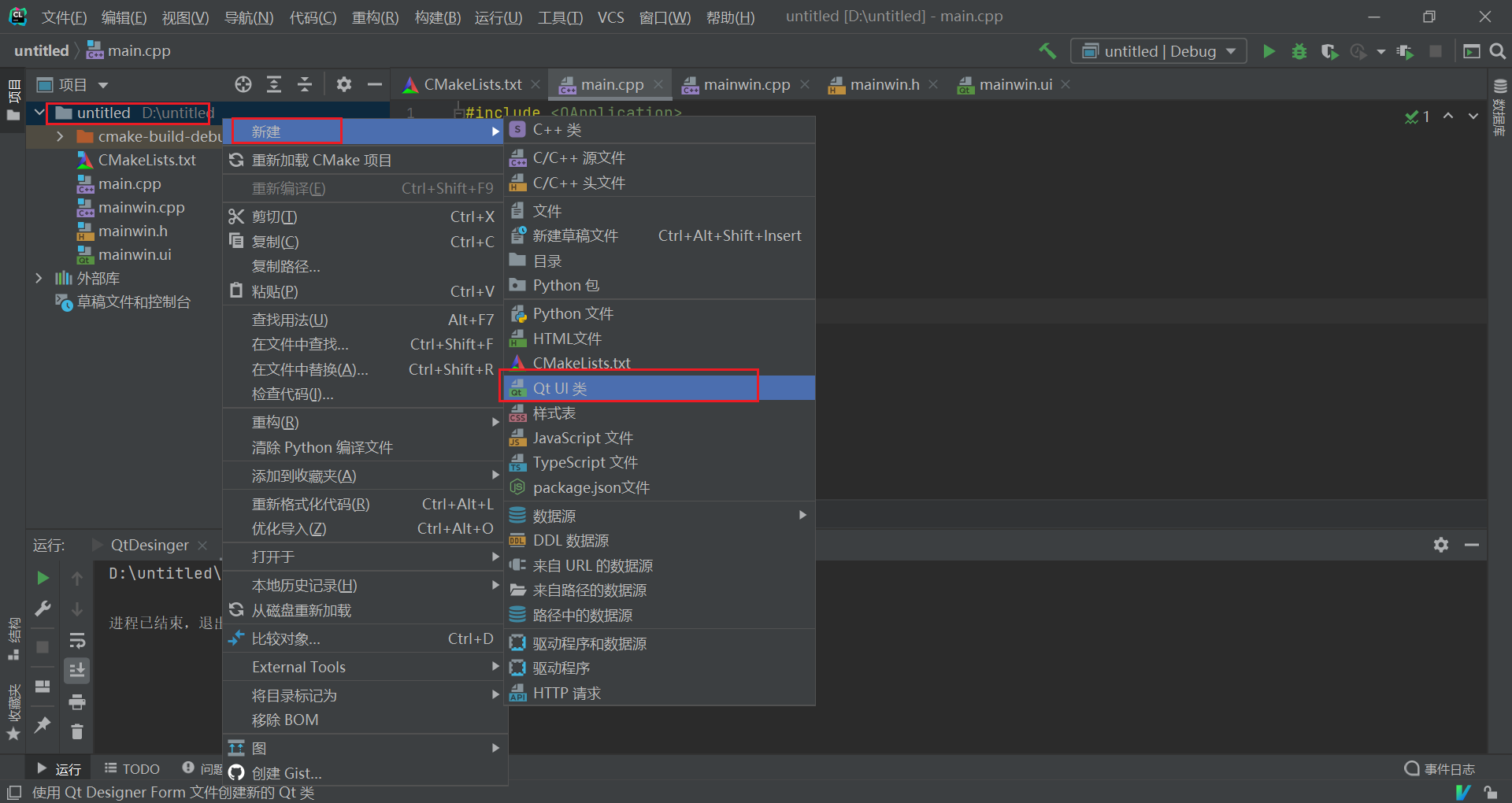This screenshot has width=1512, height=803.
Task: Print console output from the run panel
Action: click(x=76, y=701)
